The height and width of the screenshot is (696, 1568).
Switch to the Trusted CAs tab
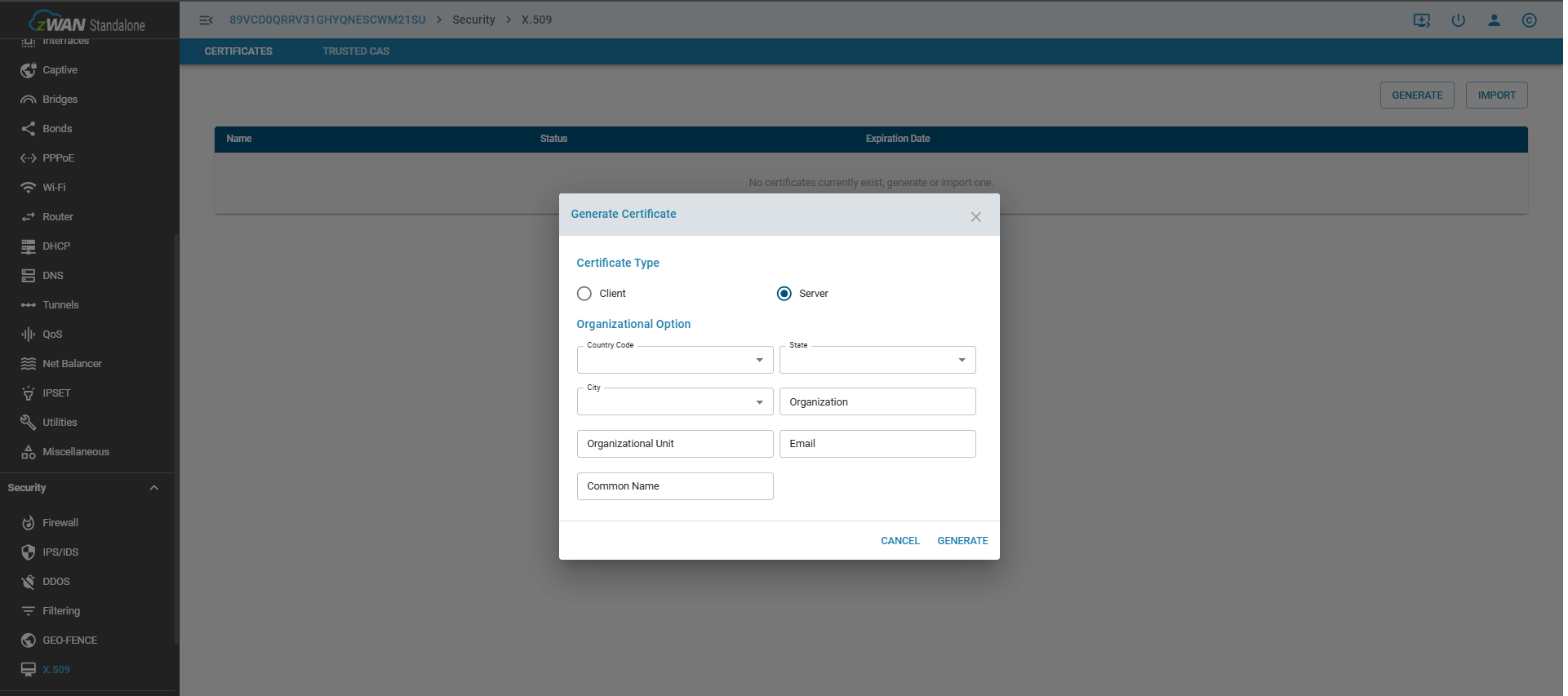coord(356,51)
